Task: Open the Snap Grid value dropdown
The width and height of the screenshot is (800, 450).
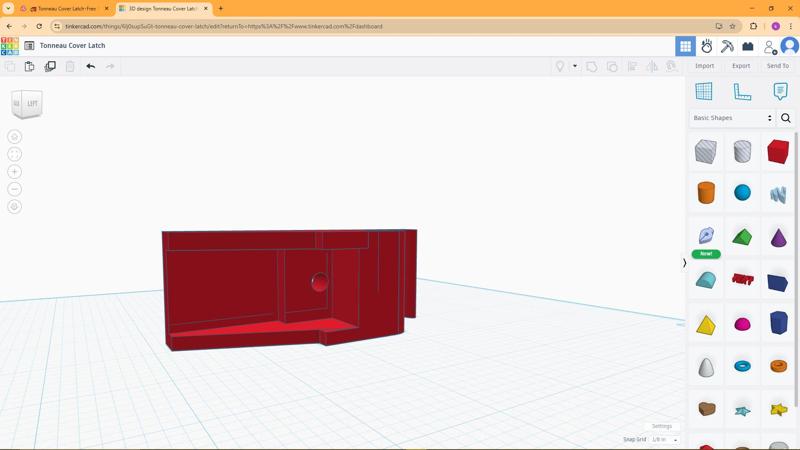Action: tap(665, 440)
